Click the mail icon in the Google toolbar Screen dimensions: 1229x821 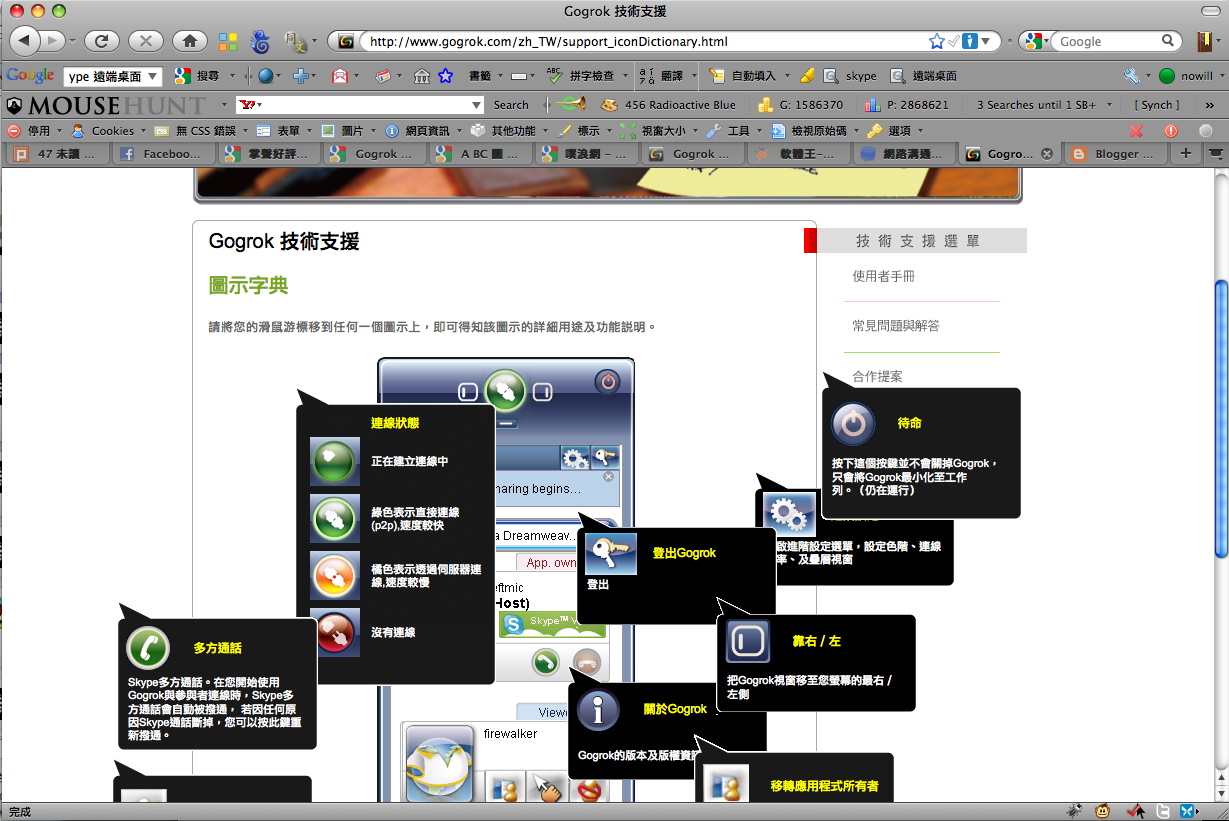[x=340, y=76]
